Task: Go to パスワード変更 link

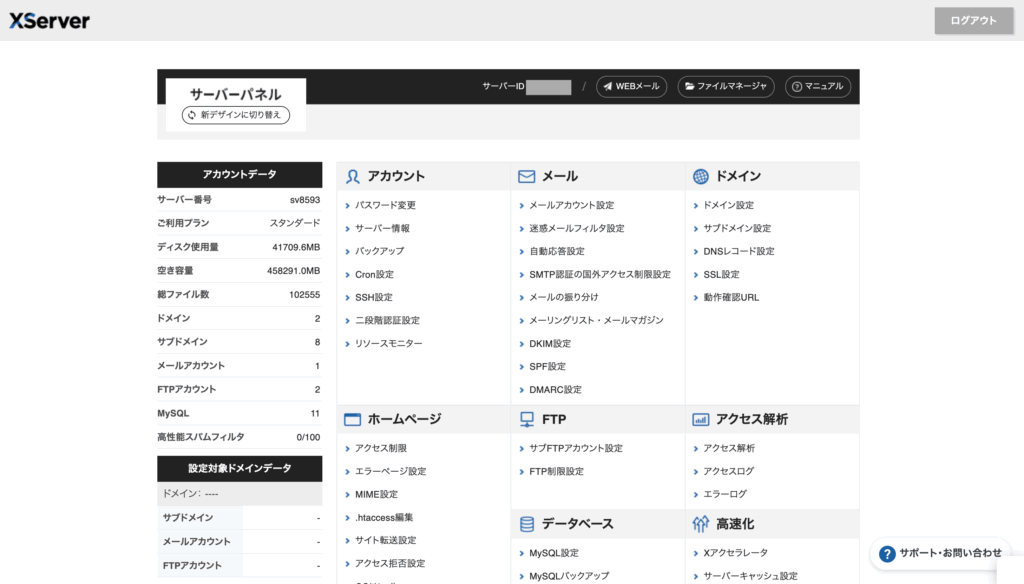Action: pyautogui.click(x=385, y=205)
